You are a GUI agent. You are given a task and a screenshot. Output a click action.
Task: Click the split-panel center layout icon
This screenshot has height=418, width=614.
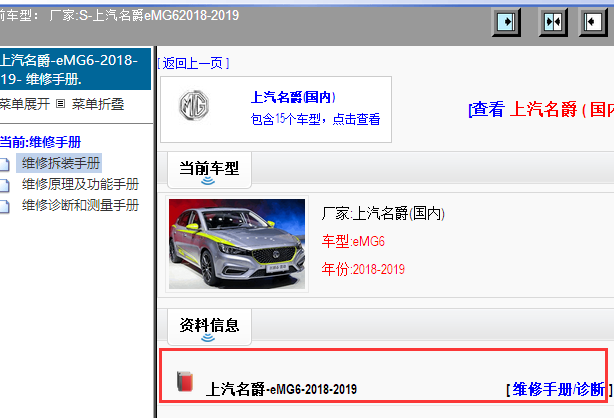coord(553,22)
